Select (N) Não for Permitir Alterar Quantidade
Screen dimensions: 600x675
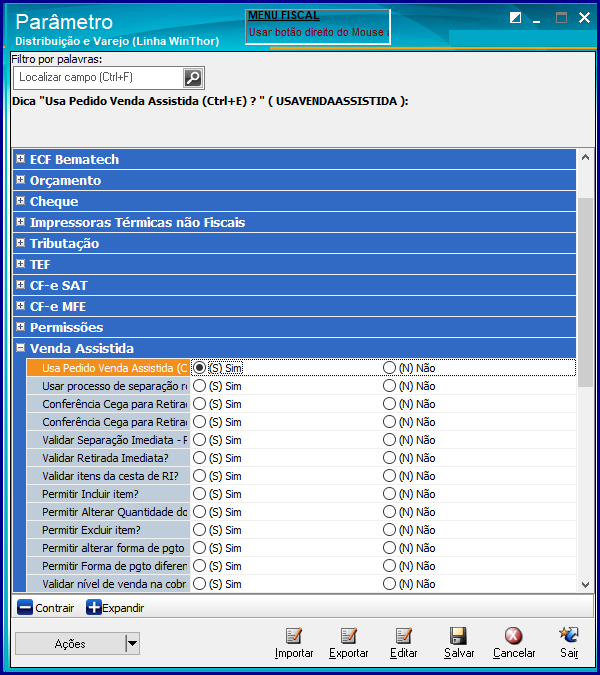[x=389, y=511]
